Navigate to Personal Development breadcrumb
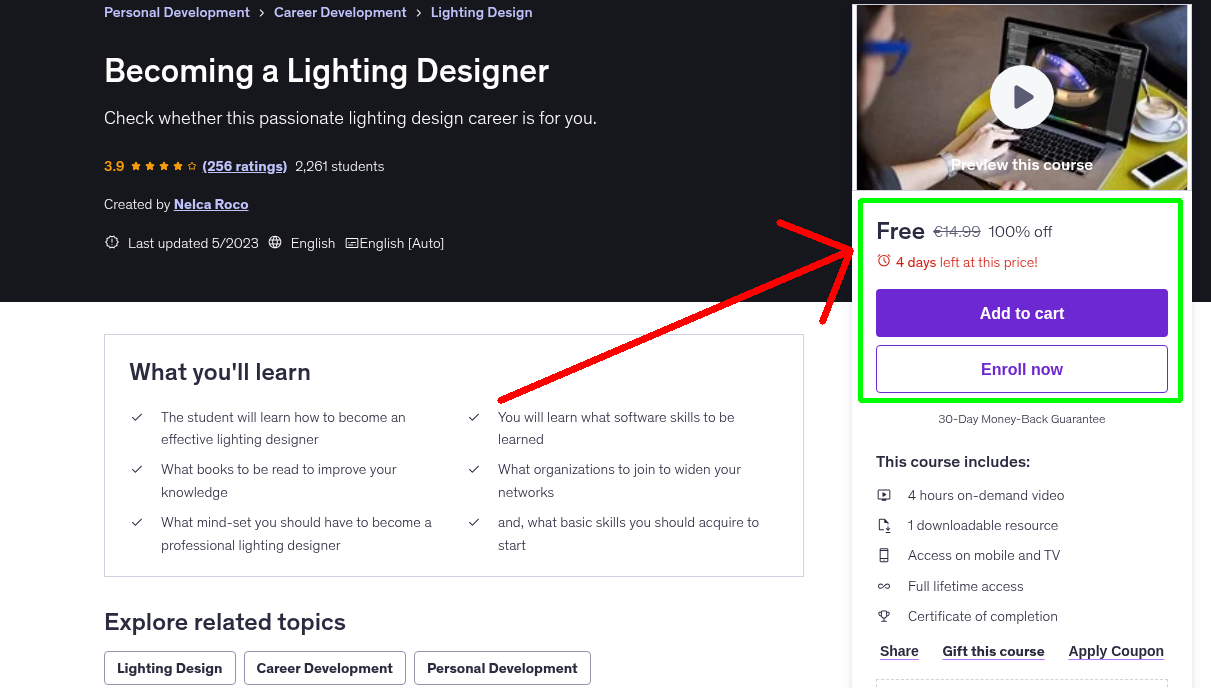This screenshot has height=688, width=1211. (176, 12)
